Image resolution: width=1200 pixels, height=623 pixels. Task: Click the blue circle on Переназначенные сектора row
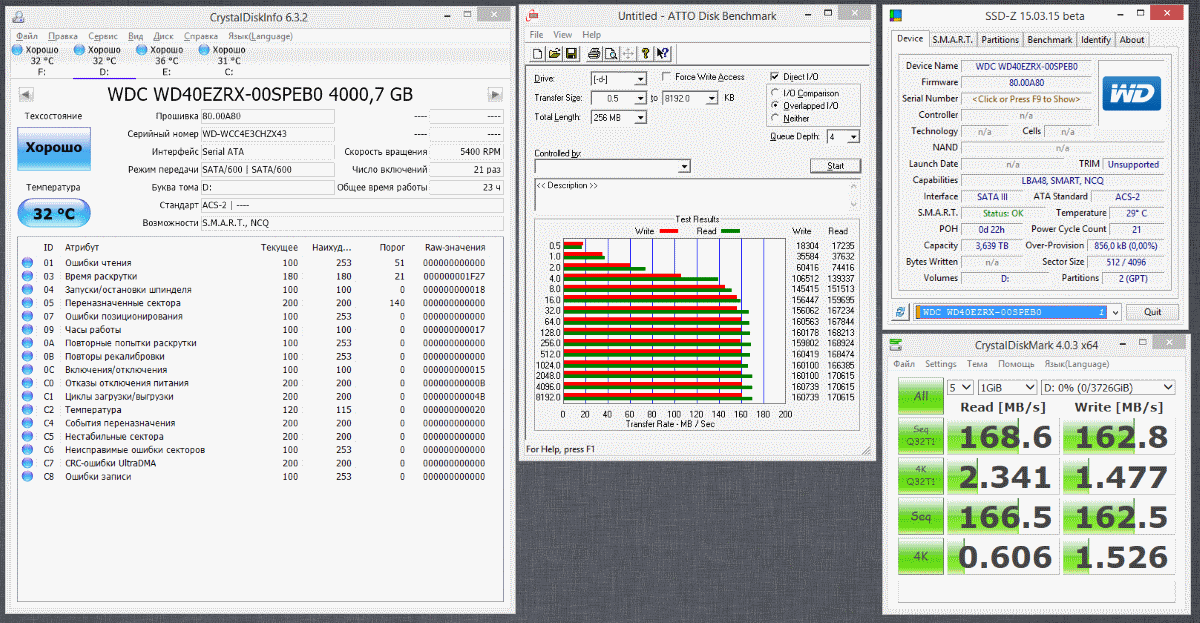(x=27, y=303)
